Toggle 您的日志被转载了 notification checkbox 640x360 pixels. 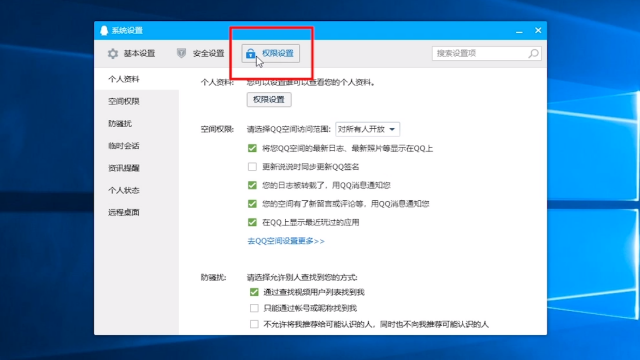point(252,185)
